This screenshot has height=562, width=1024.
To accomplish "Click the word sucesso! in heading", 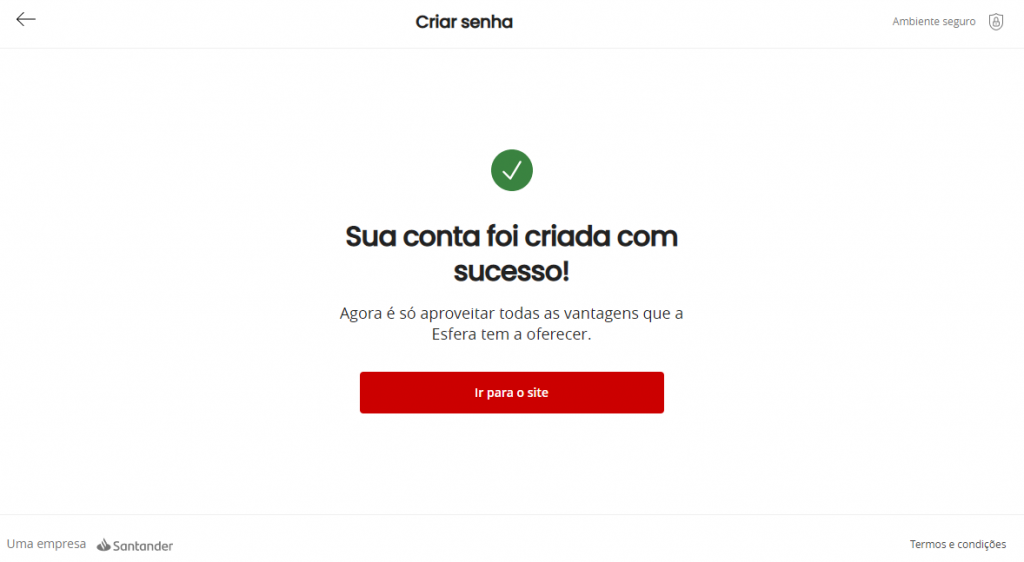I will [x=511, y=271].
